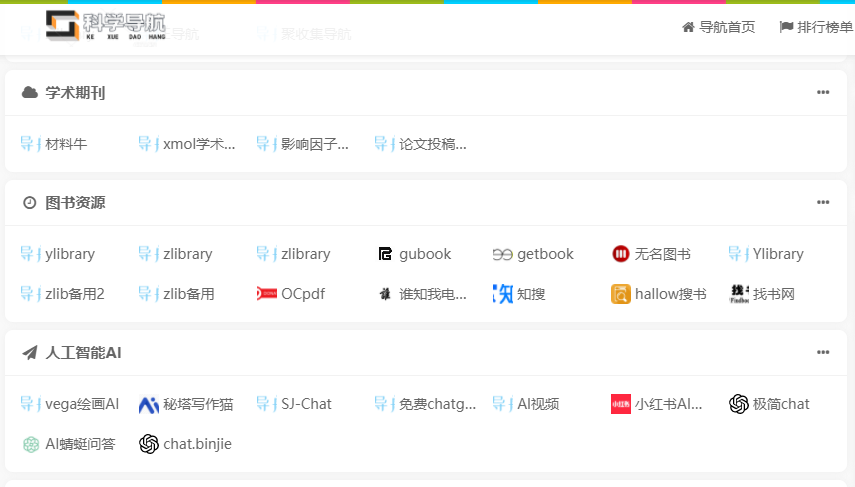Open the 谁知我电... link text

click(x=432, y=294)
